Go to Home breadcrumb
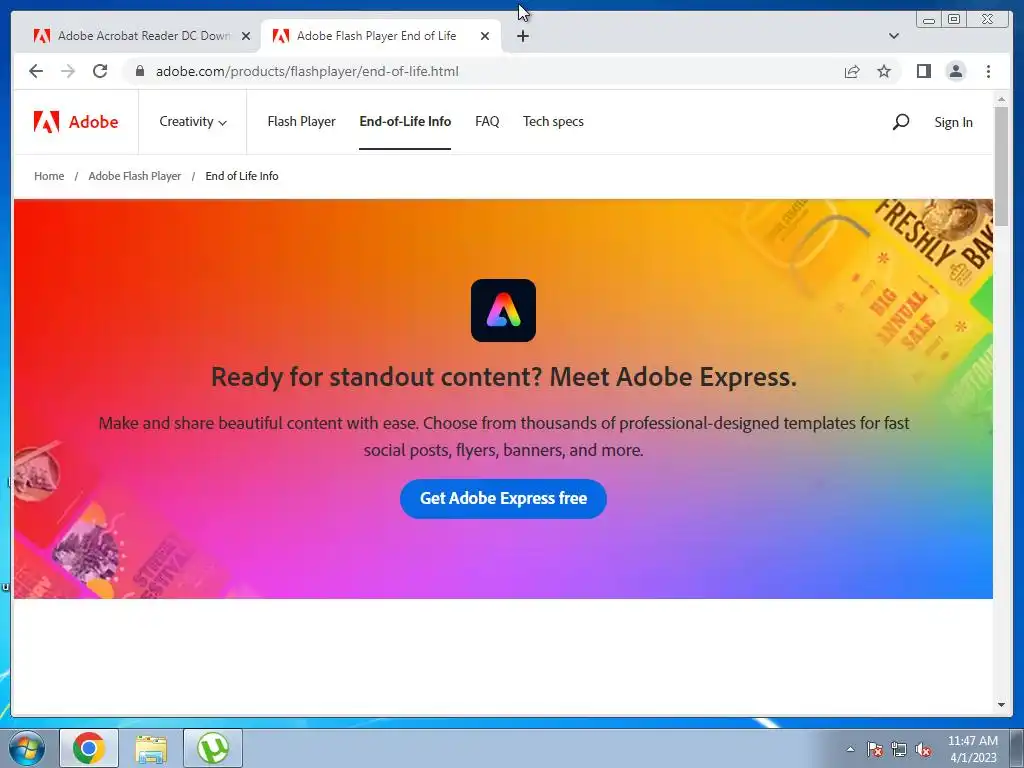1024x768 pixels. pyautogui.click(x=49, y=176)
